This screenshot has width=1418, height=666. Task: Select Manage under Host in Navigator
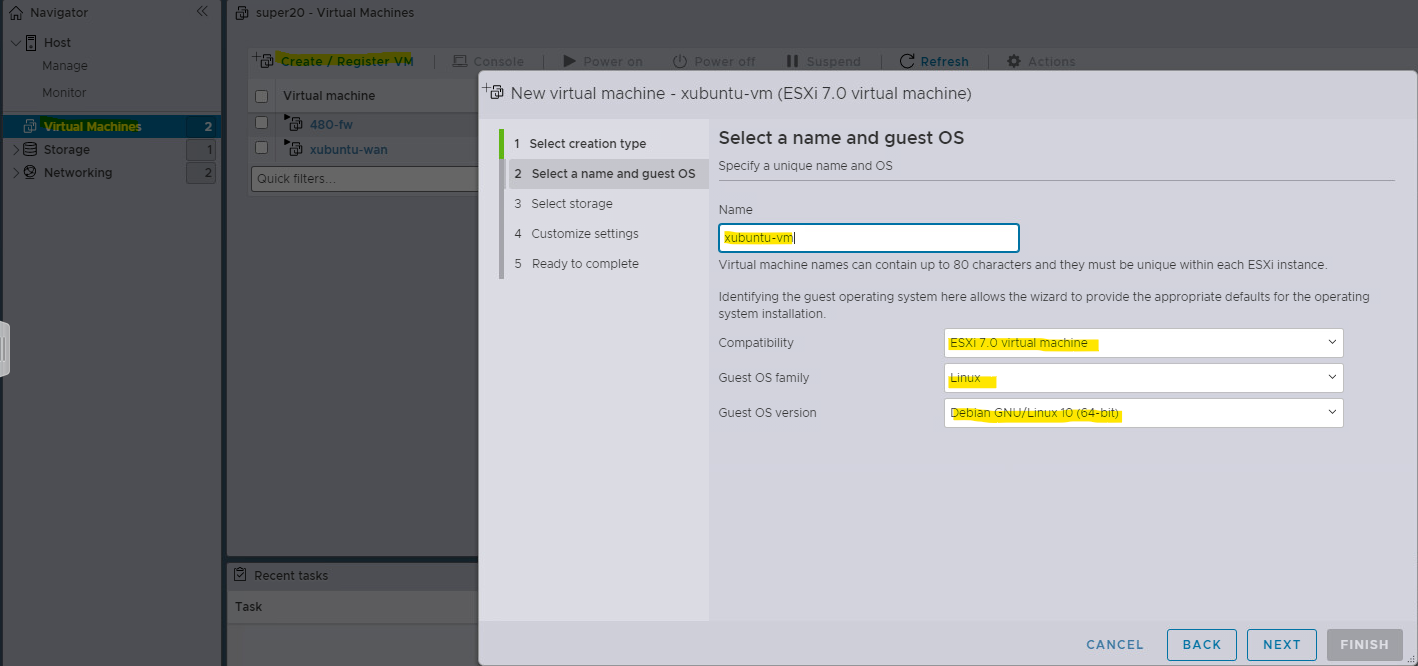[x=65, y=66]
